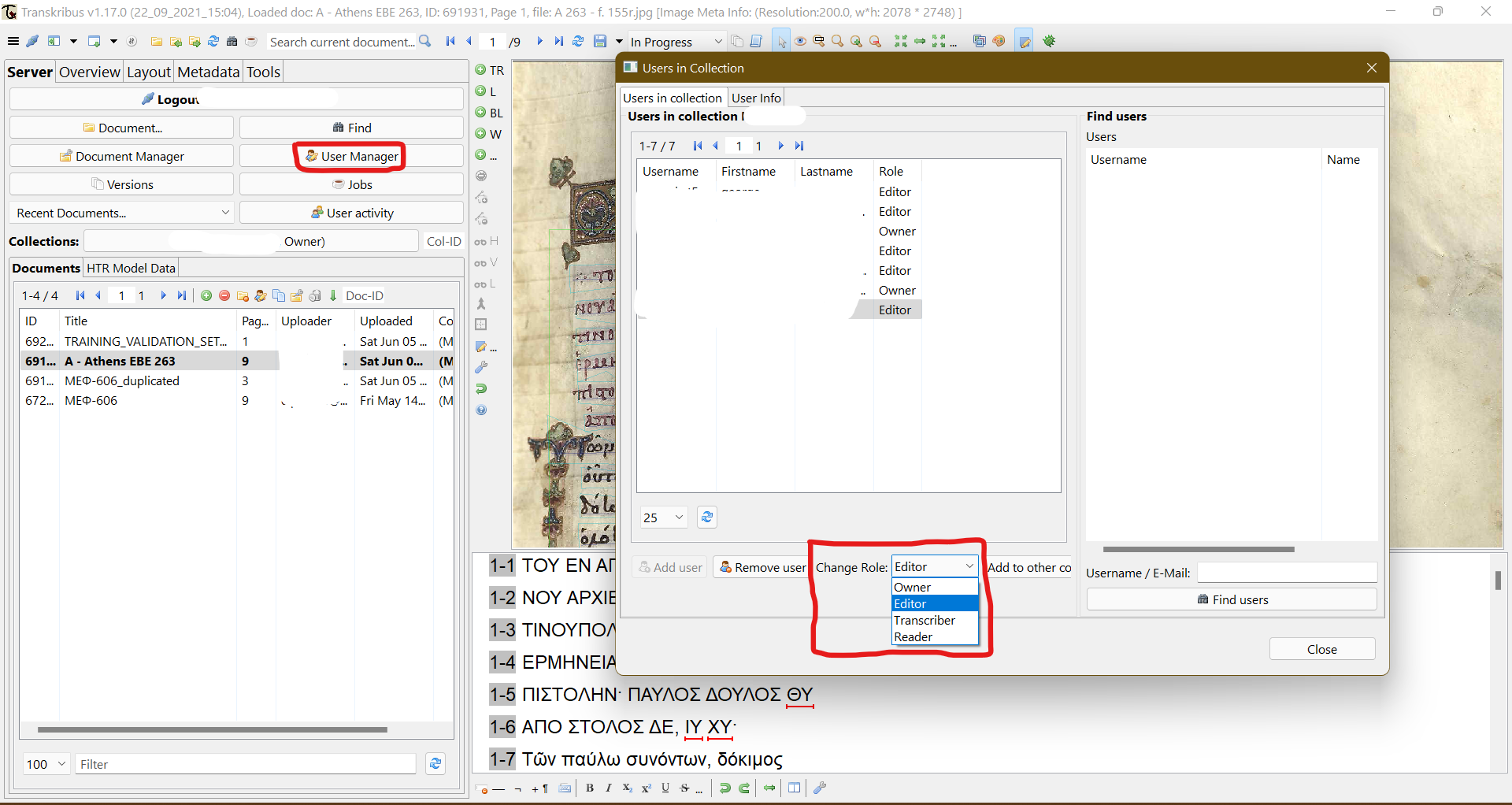Screen dimensions: 1512x805
Task: Expand the Recent Documents dropdown
Action: (x=121, y=213)
